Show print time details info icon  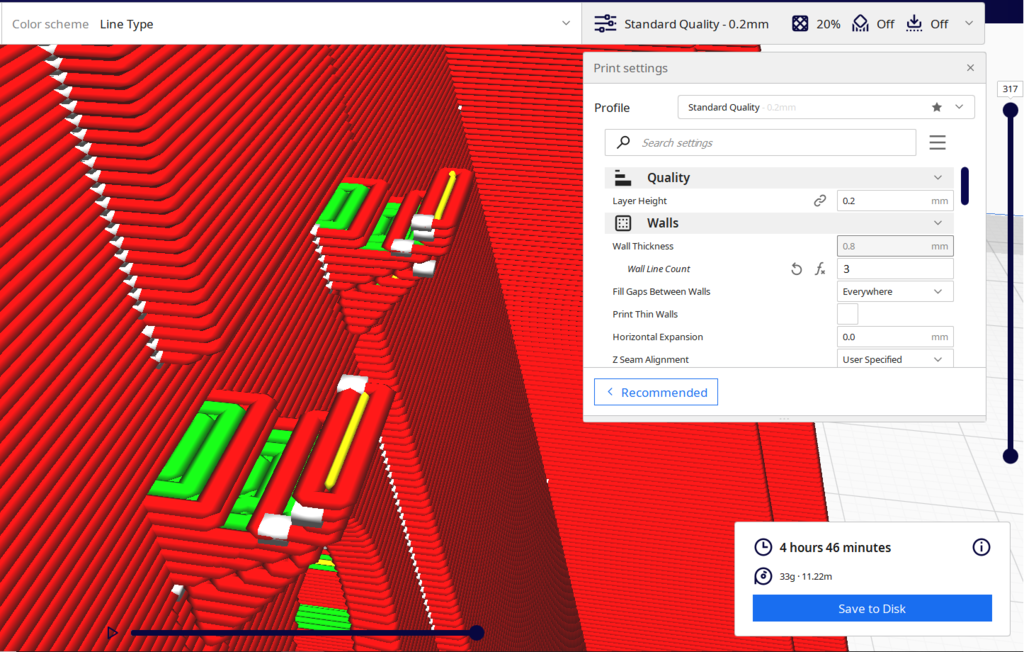click(x=981, y=547)
